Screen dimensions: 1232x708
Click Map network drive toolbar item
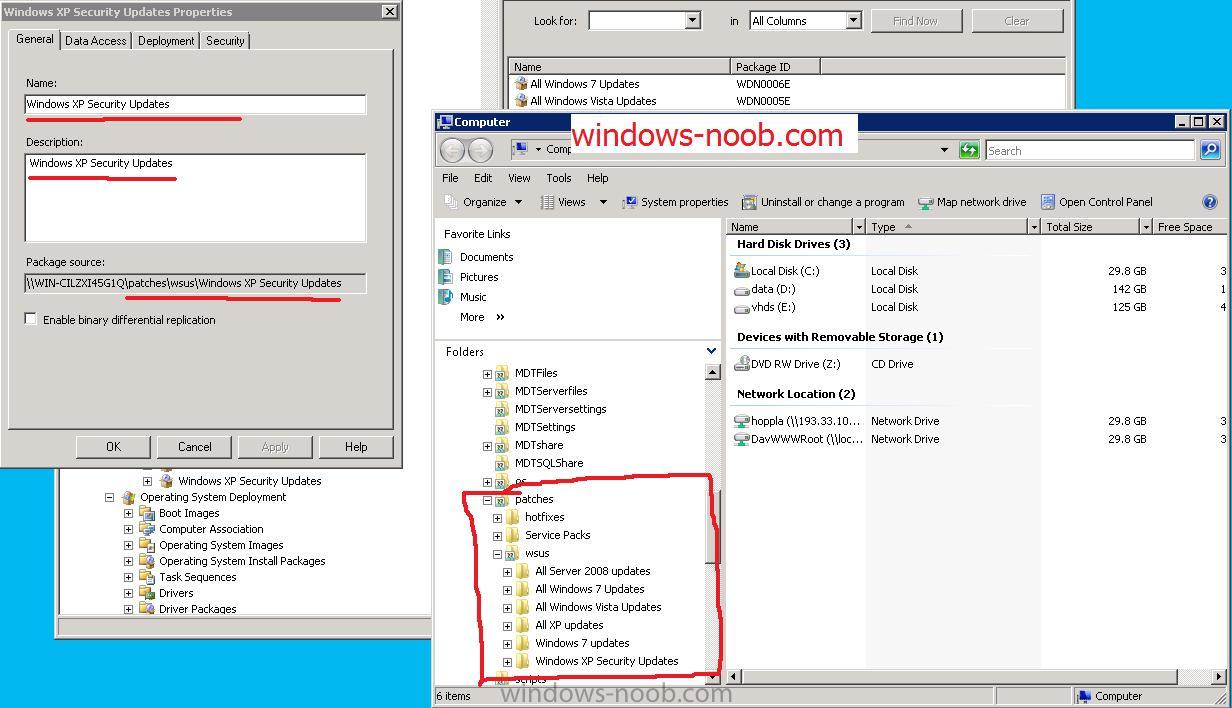(x=972, y=202)
